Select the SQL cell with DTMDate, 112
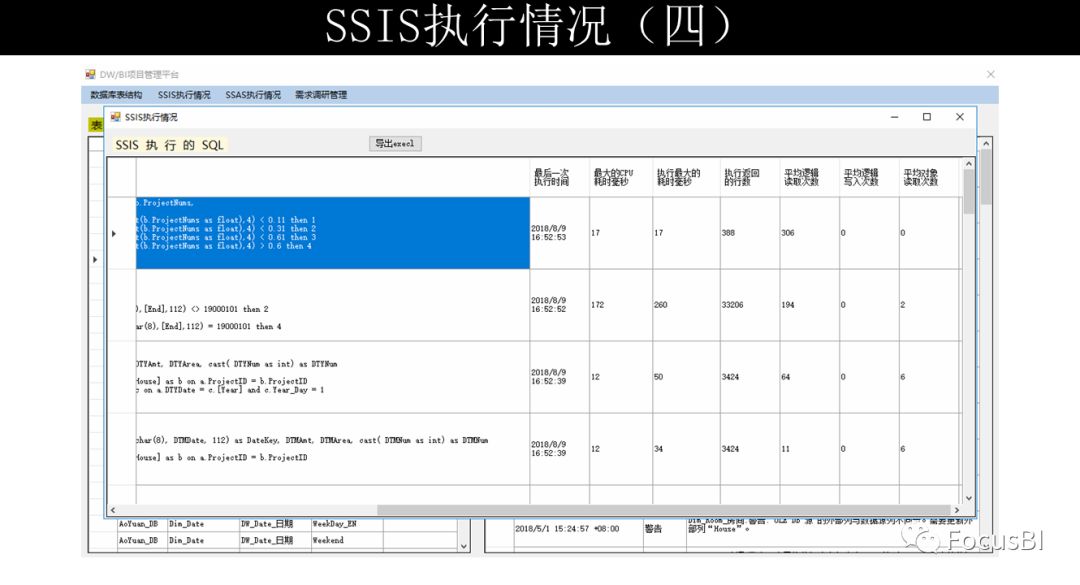 [x=333, y=449]
